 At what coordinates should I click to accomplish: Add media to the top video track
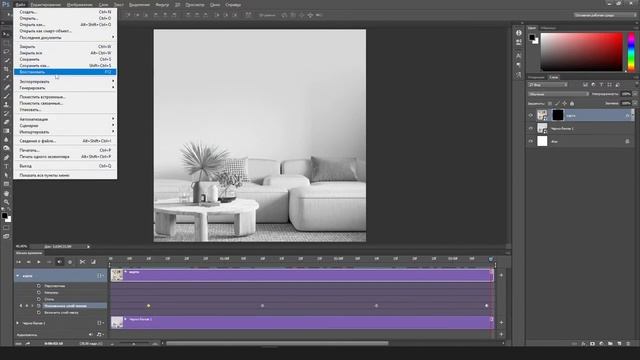(501, 276)
